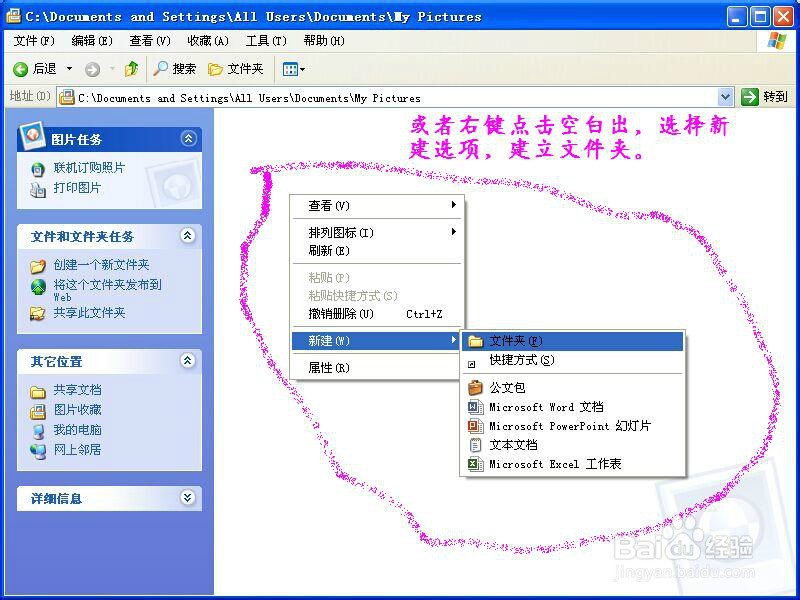The image size is (800, 600).
Task: Click the folder icon beside 文件夹(F)
Action: [475, 341]
